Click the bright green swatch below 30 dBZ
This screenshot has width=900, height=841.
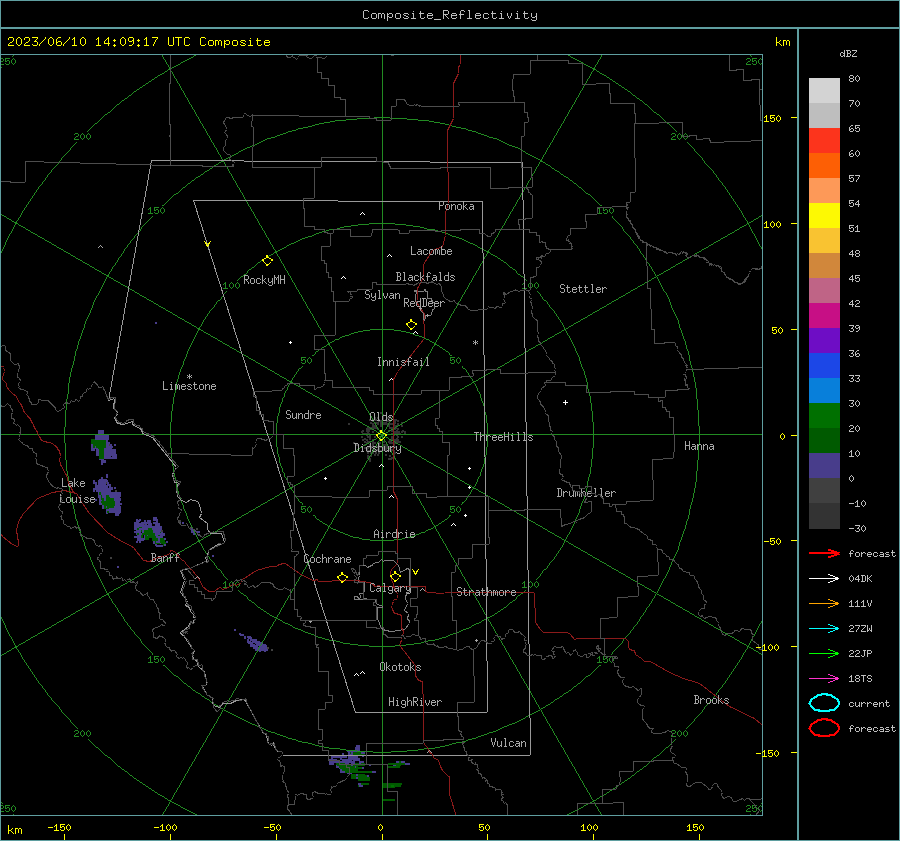click(x=824, y=416)
